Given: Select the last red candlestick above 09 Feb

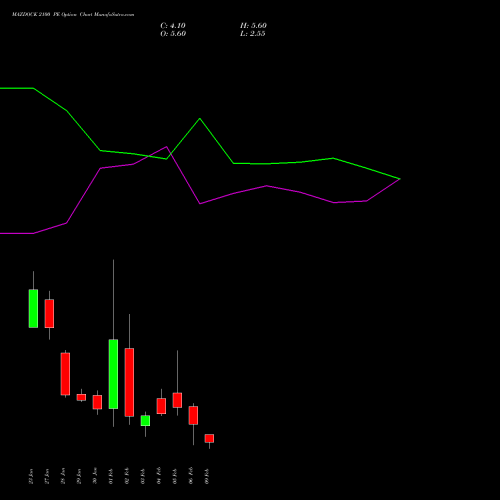Looking at the screenshot, I should [209, 438].
